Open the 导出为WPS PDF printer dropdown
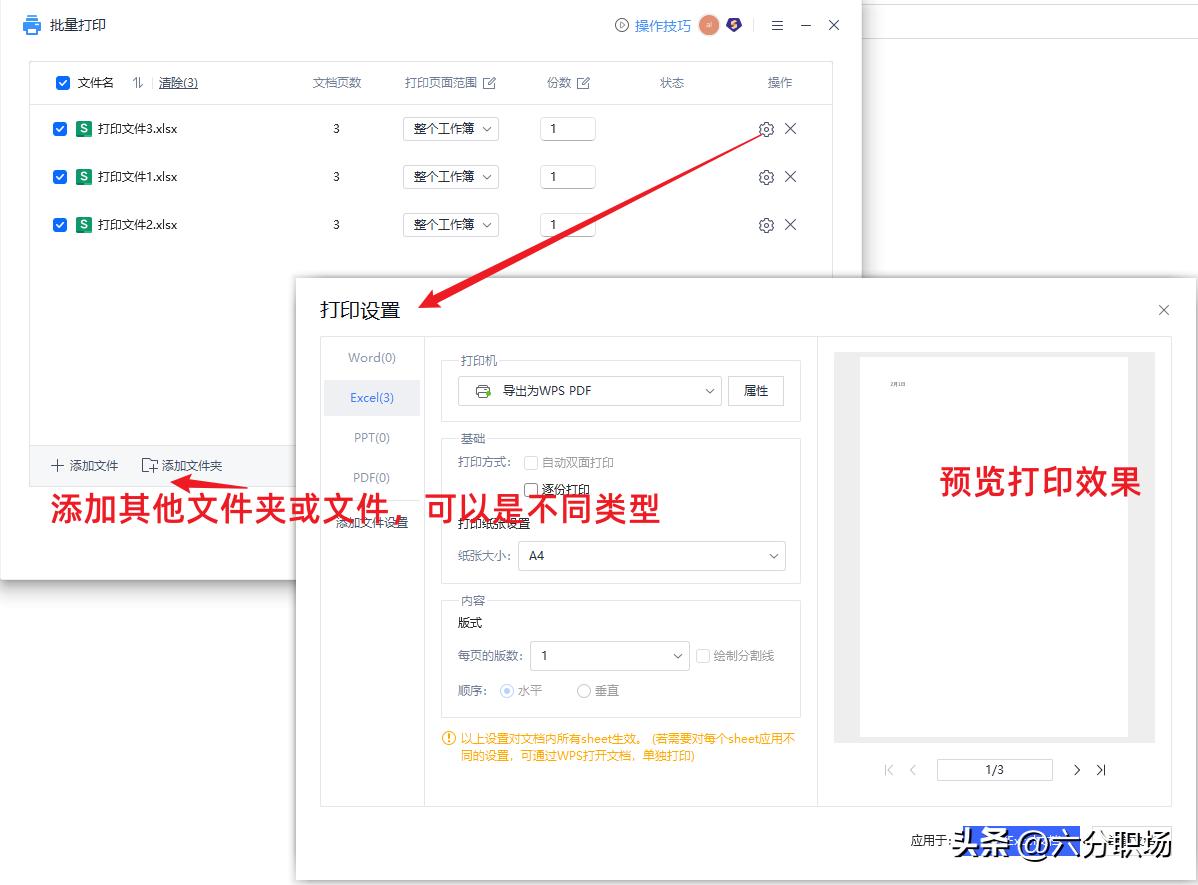 [x=588, y=390]
